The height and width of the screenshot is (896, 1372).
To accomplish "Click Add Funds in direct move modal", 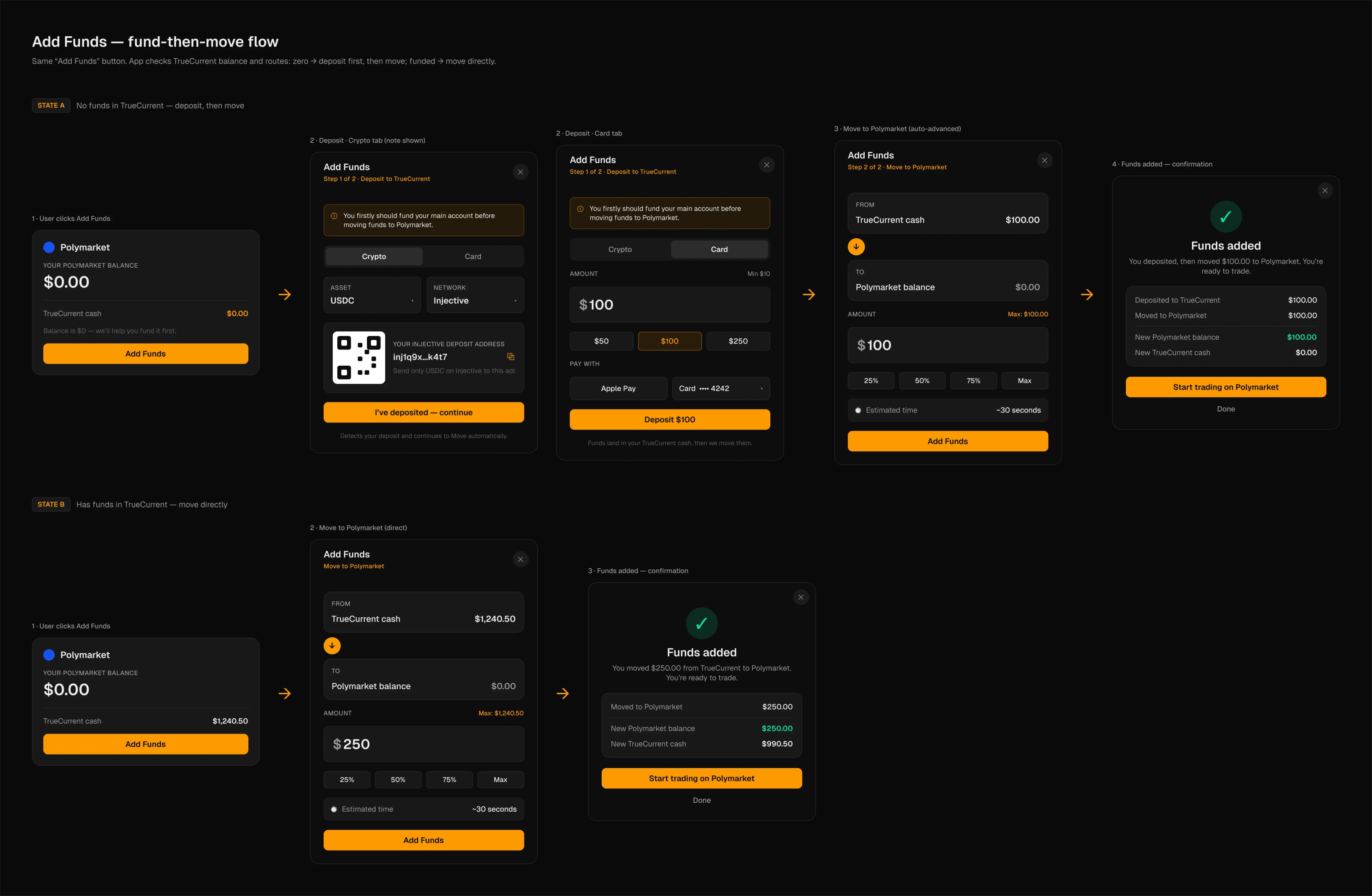I will 424,841.
